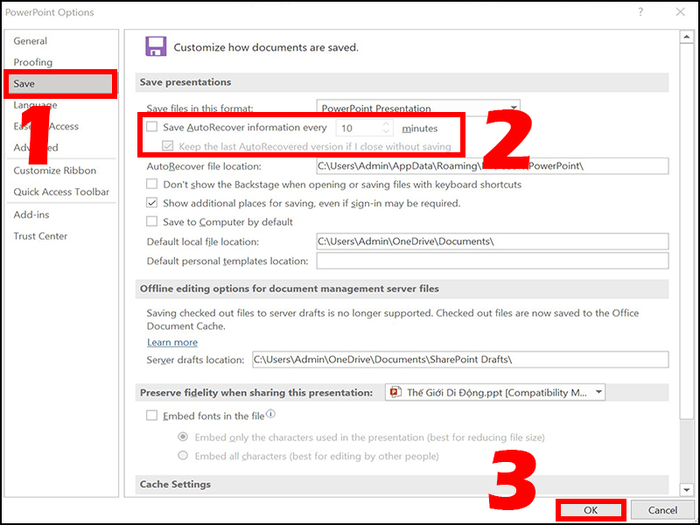Open the General options category

[x=30, y=41]
